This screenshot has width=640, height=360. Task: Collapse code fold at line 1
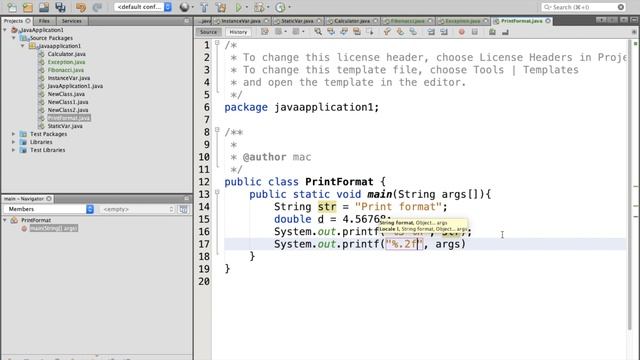[x=217, y=42]
